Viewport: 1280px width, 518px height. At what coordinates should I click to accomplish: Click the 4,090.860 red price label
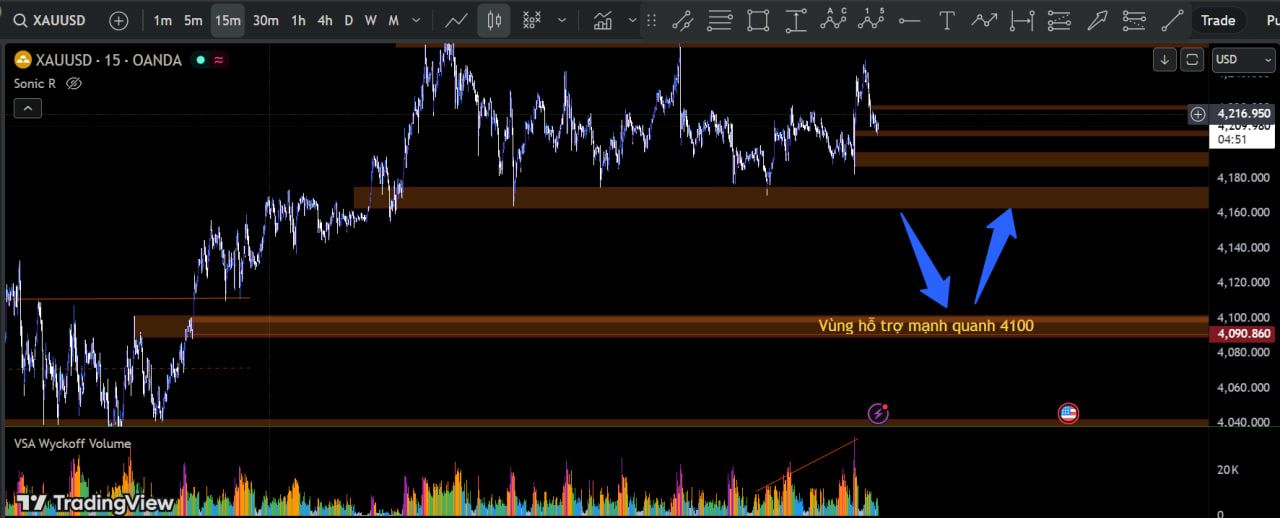click(1243, 334)
